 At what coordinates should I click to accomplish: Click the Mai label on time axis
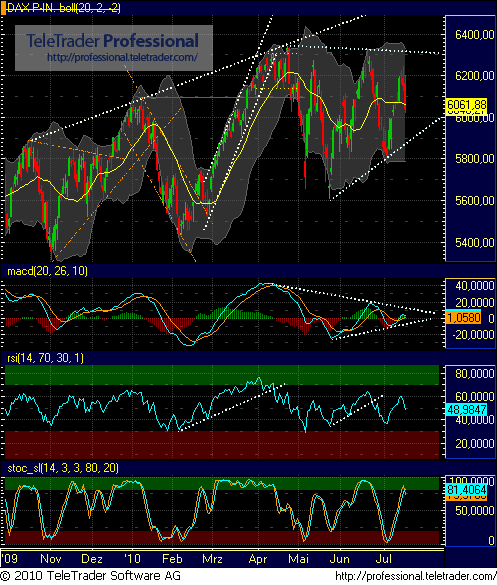(x=298, y=559)
